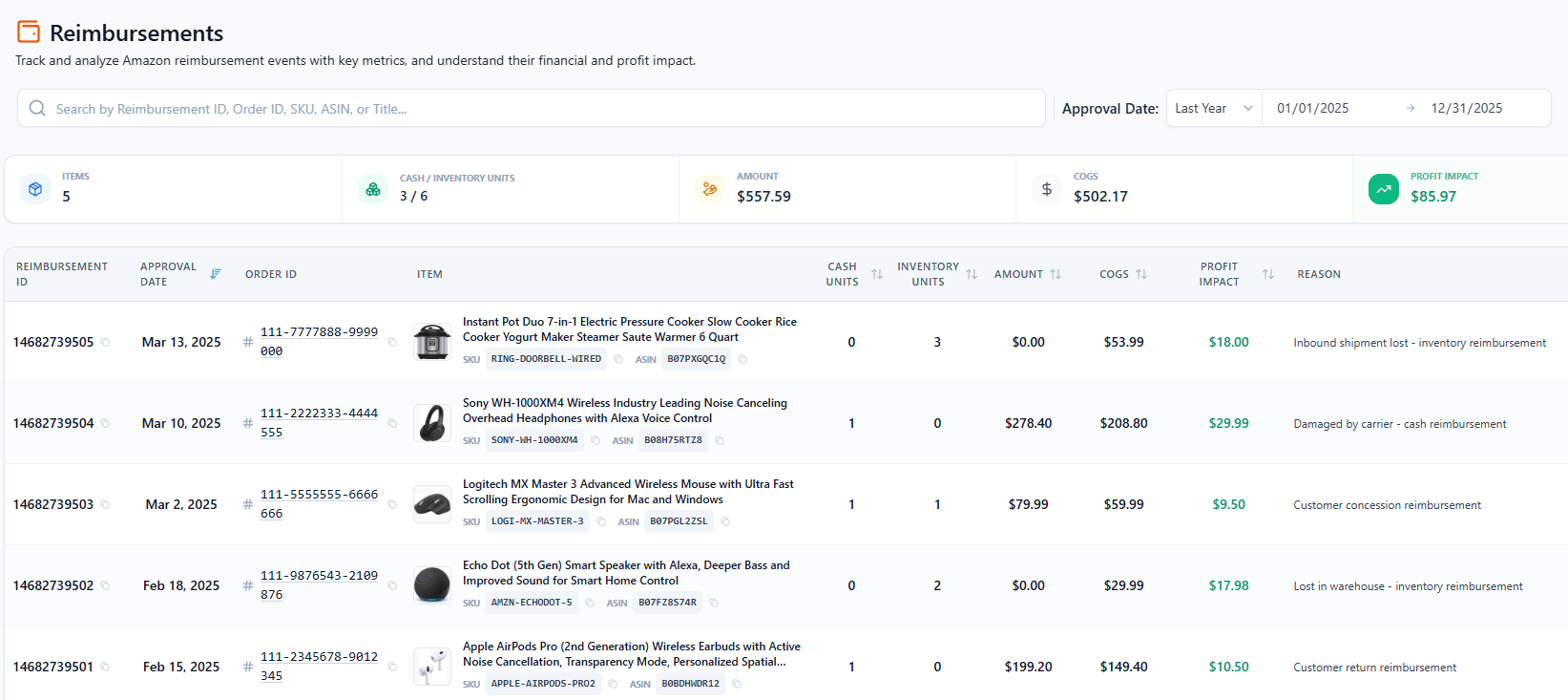This screenshot has width=1568, height=700.
Task: Copy ASIN B08H75RTZ8
Action: pyautogui.click(x=720, y=440)
